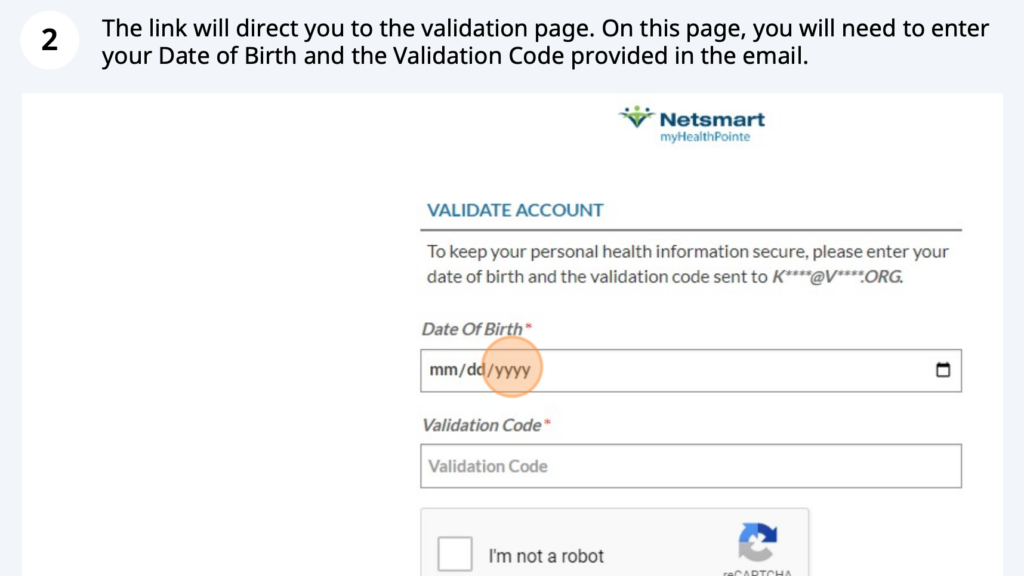
Task: Click the myHealthPointe subtitle text
Action: (x=705, y=137)
